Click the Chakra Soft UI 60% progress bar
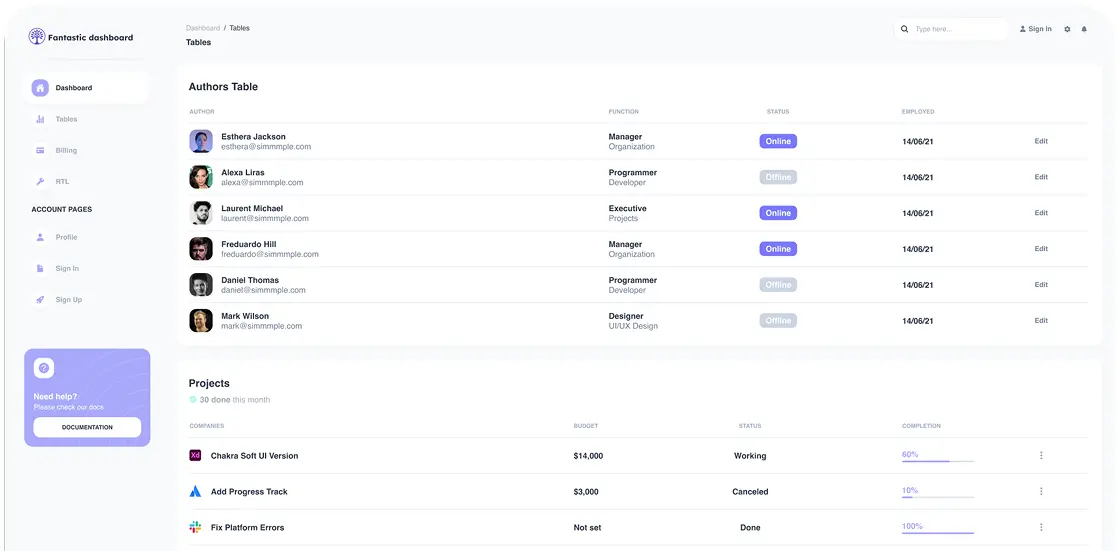 938,461
